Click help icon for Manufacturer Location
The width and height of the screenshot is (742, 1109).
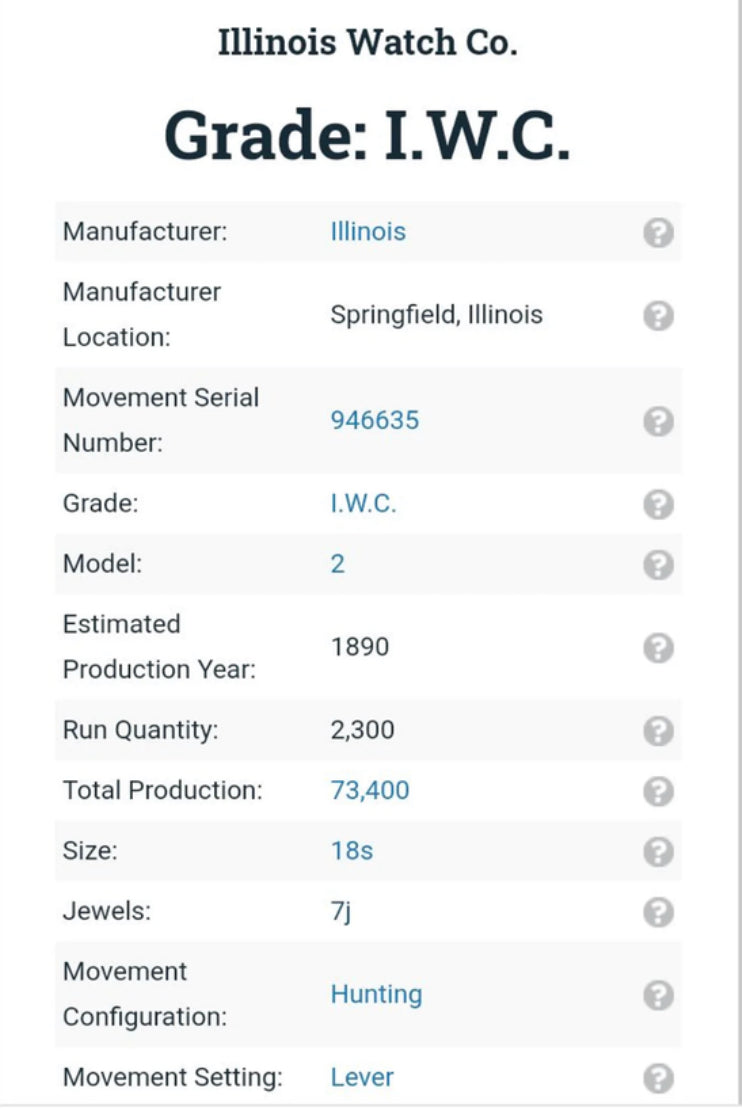657,316
